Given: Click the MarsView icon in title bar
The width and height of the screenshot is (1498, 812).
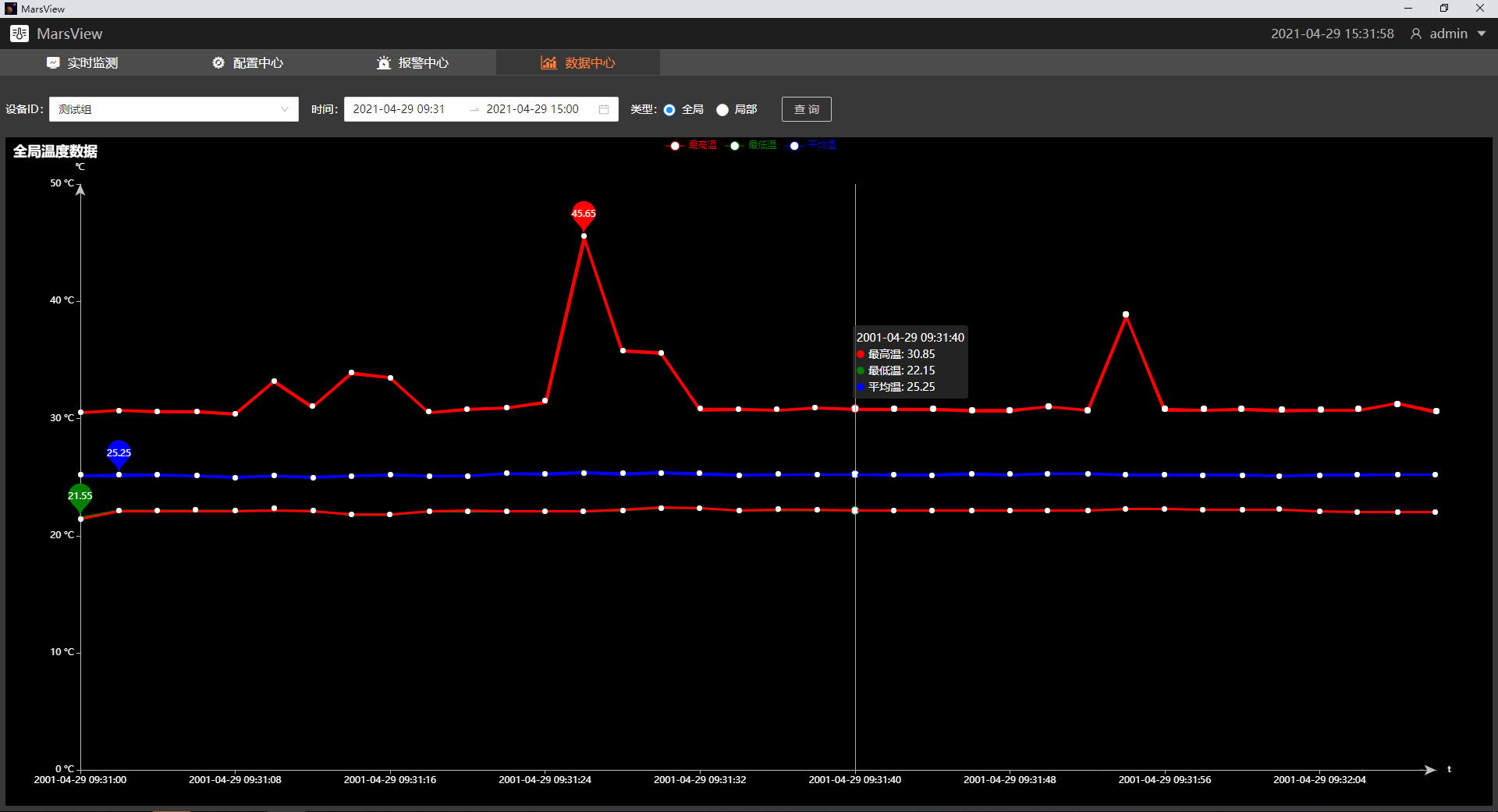Looking at the screenshot, I should 11,9.
